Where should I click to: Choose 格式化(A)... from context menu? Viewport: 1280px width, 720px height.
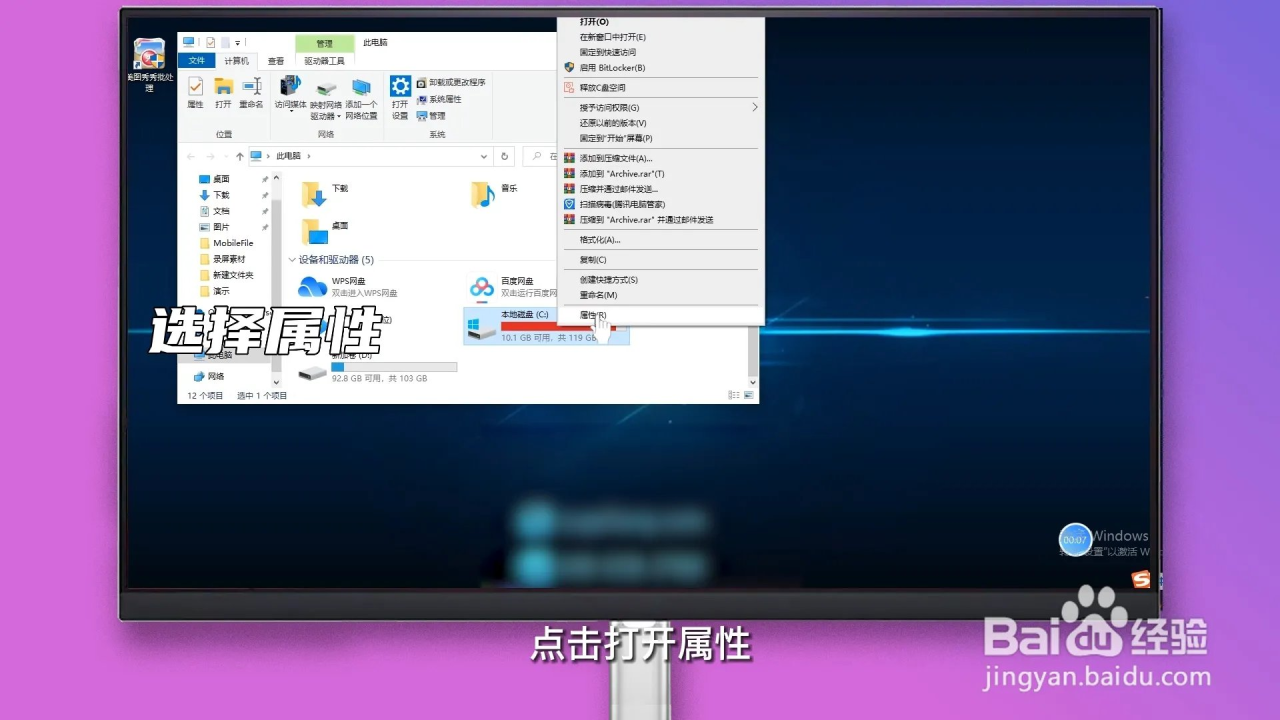click(600, 240)
